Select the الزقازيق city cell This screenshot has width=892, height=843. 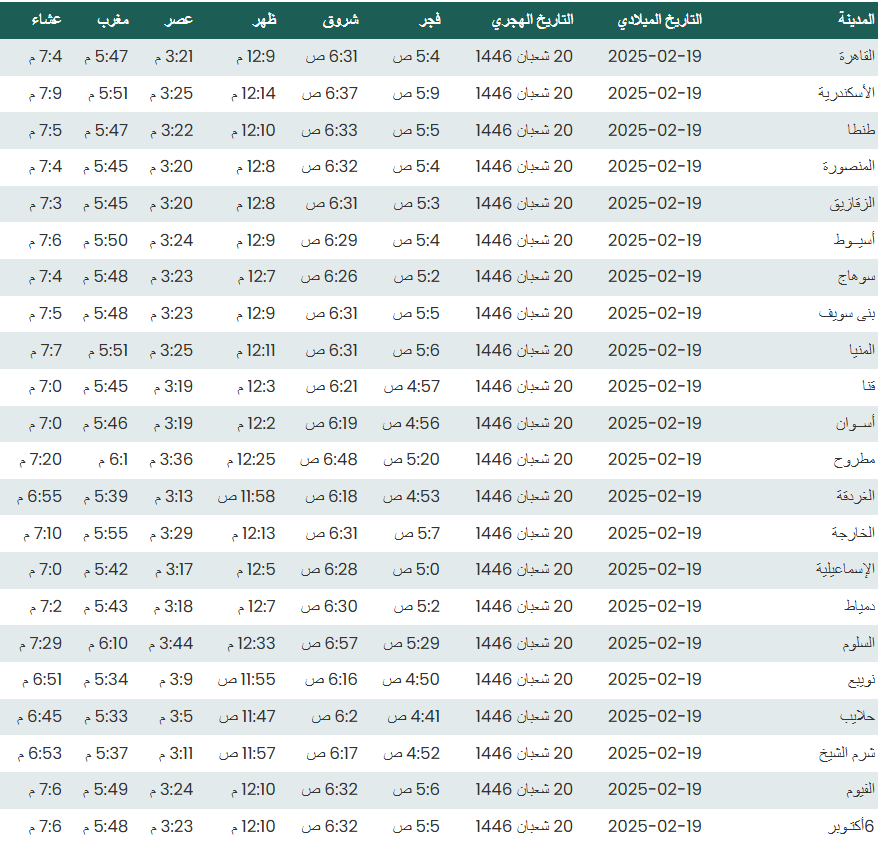[x=852, y=204]
